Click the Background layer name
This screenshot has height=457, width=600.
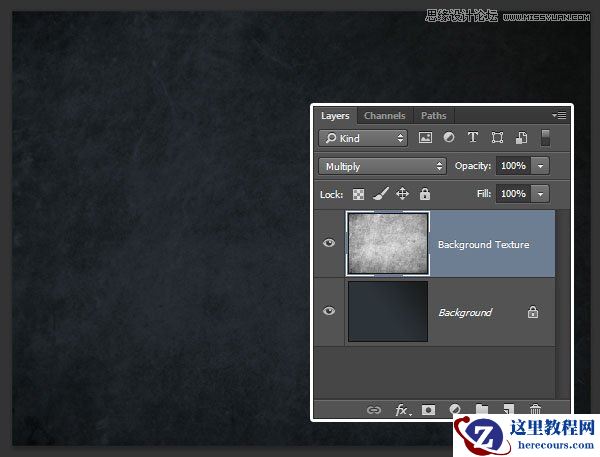coord(465,313)
